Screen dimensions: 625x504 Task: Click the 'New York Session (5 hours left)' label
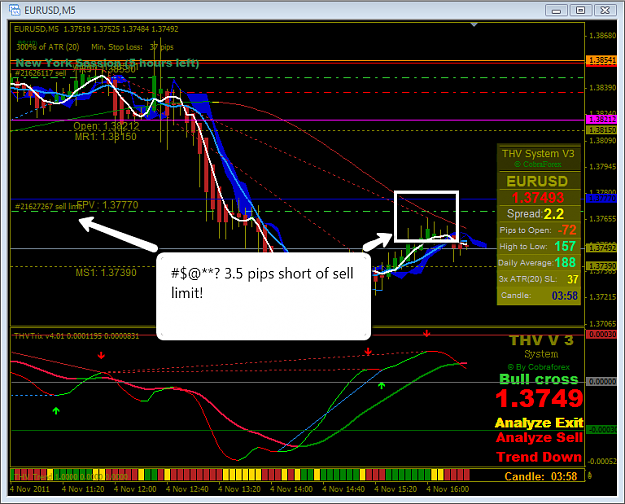[107, 63]
